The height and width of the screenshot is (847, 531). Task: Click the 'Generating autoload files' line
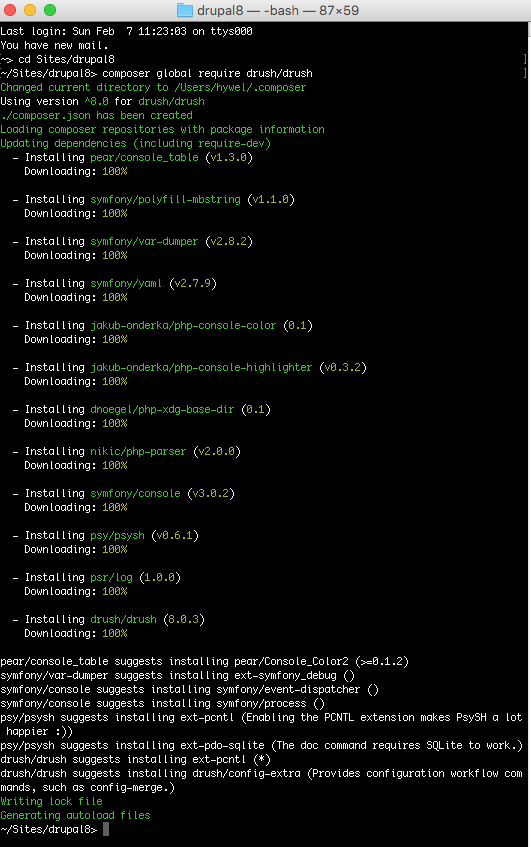pyautogui.click(x=75, y=816)
